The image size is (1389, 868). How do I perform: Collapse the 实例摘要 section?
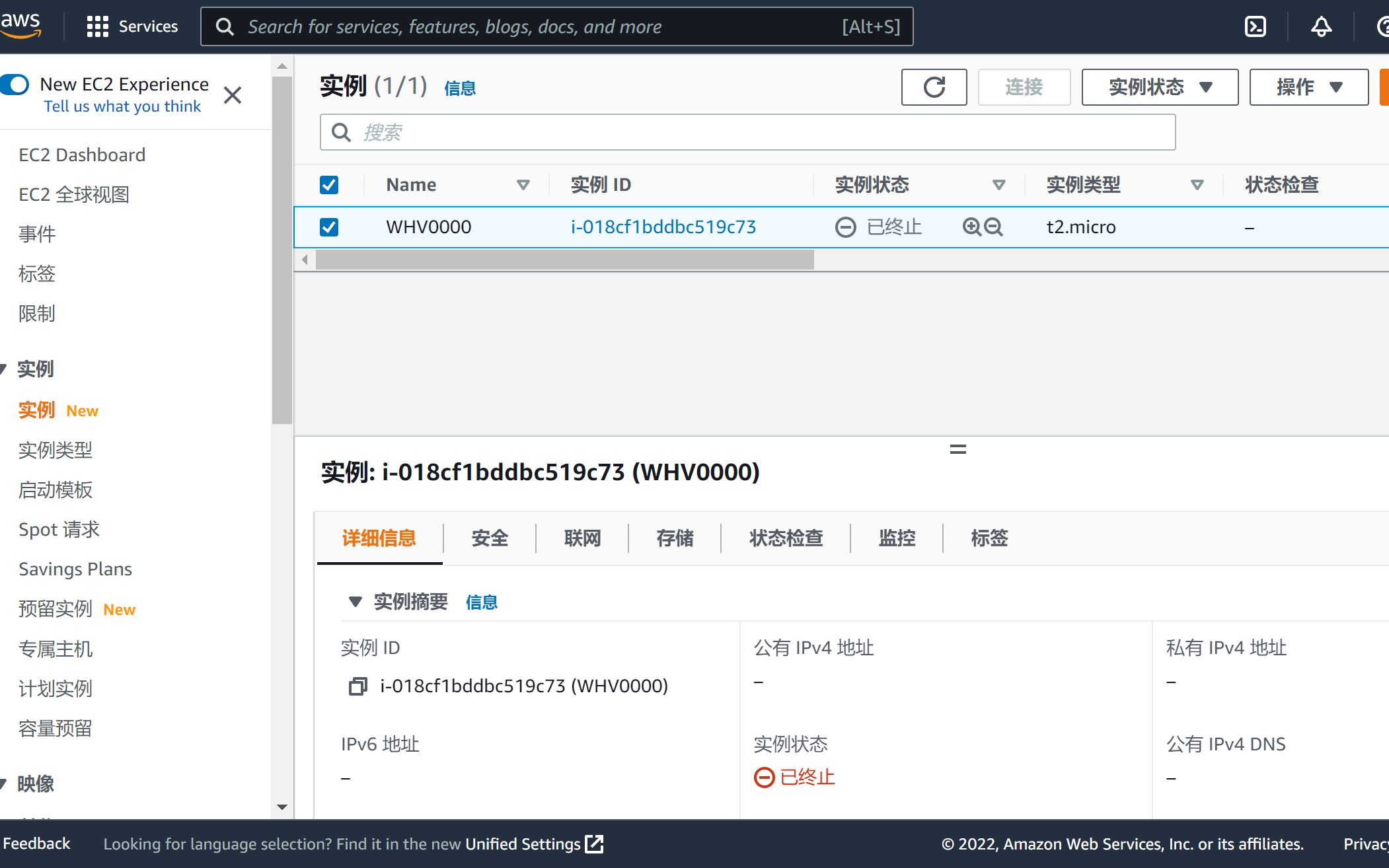(356, 602)
